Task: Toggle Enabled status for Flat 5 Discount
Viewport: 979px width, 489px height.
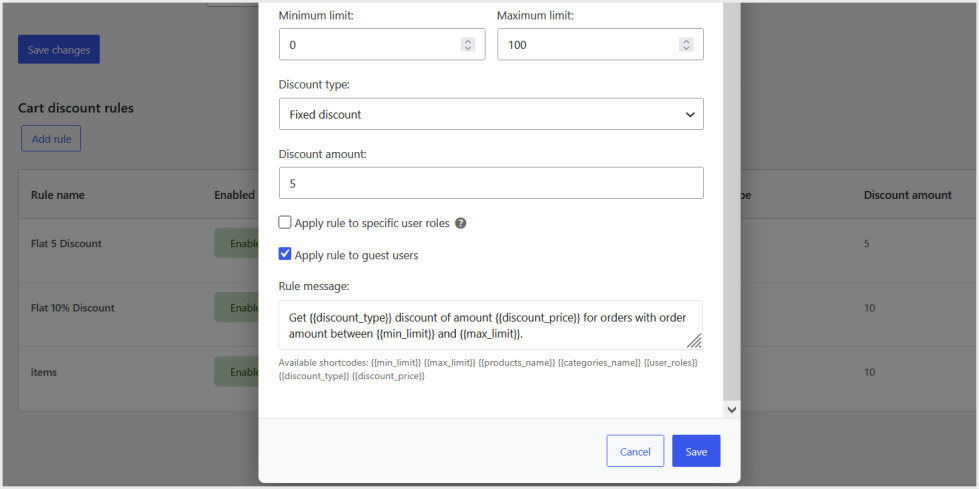Action: coord(237,244)
